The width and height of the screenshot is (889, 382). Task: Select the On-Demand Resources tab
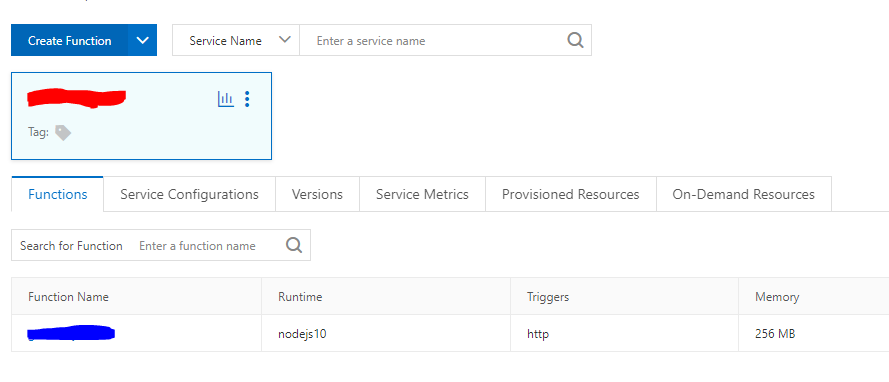point(743,194)
